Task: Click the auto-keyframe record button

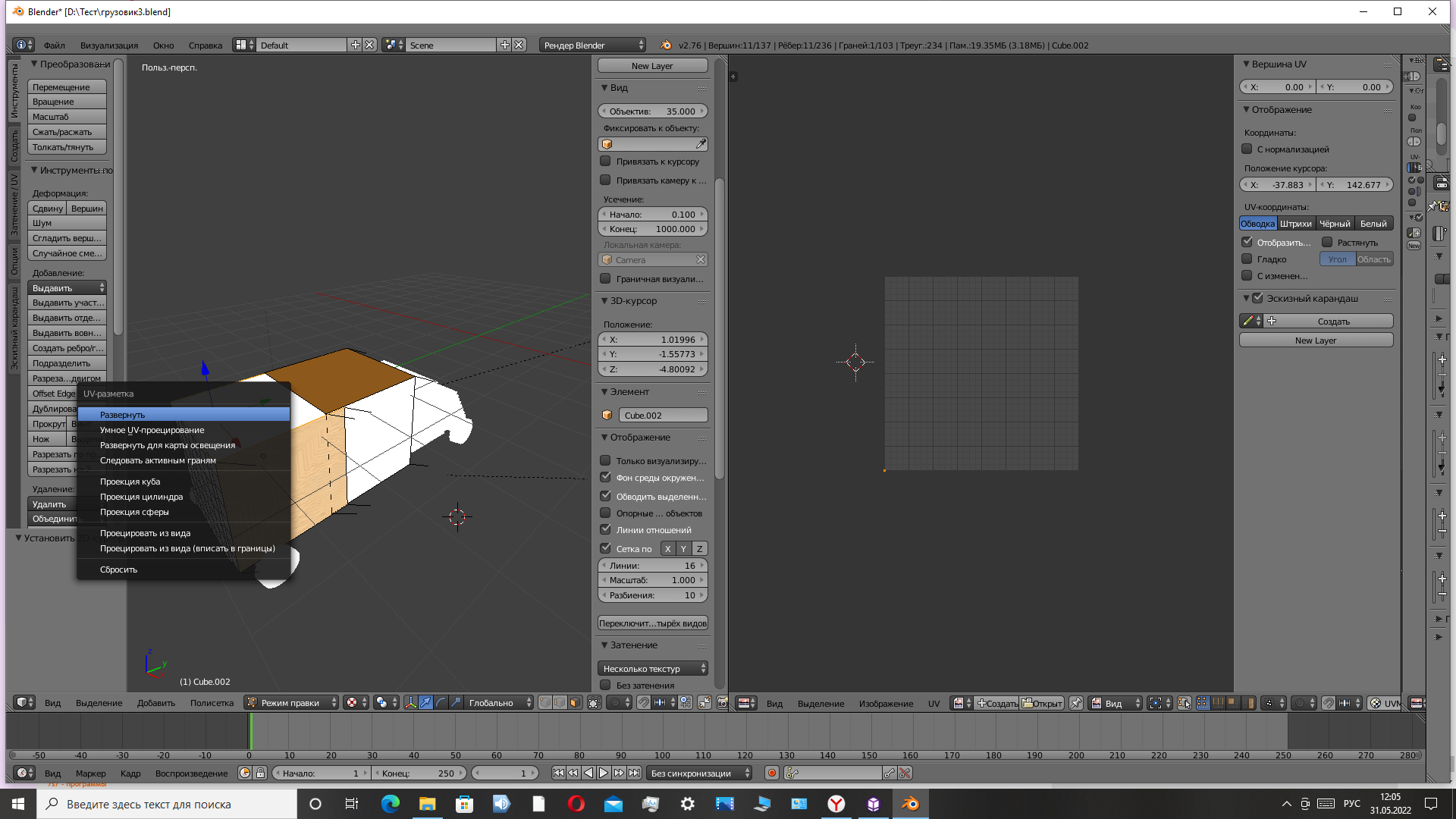Action: [771, 773]
